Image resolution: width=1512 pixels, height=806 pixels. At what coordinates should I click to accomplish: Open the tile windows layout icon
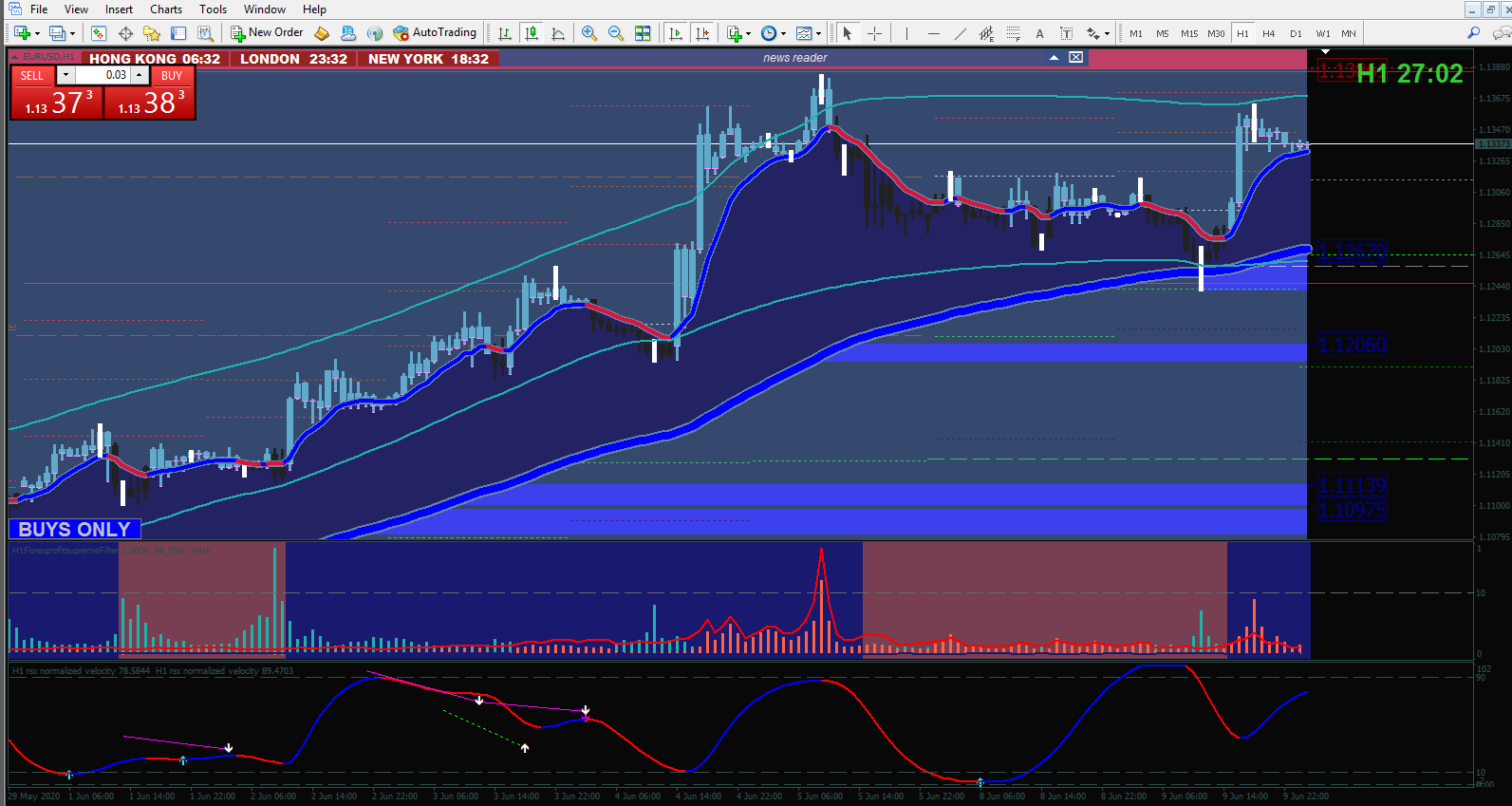coord(643,33)
